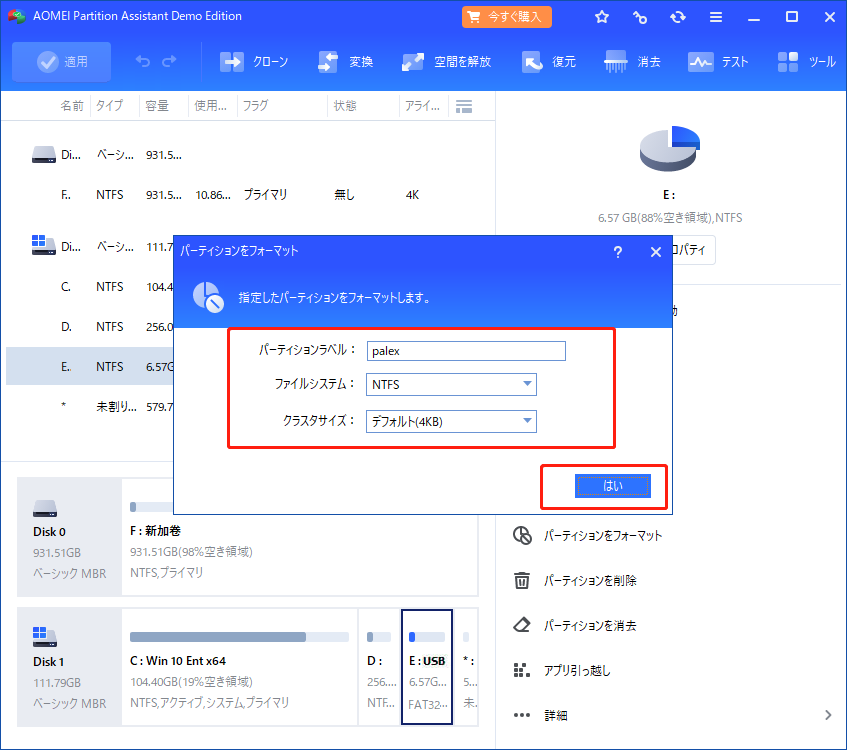Select C: Win 10 Ent x64 block

240,667
